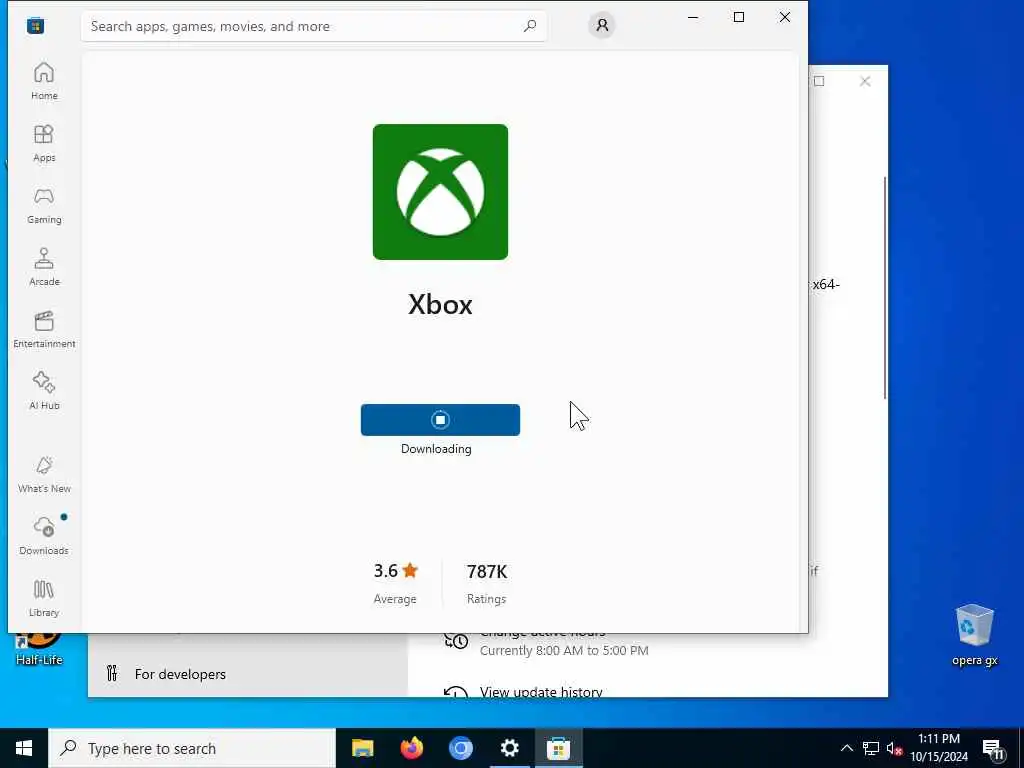The height and width of the screenshot is (768, 1024).
Task: Click the Xbox app logo
Action: click(x=440, y=192)
